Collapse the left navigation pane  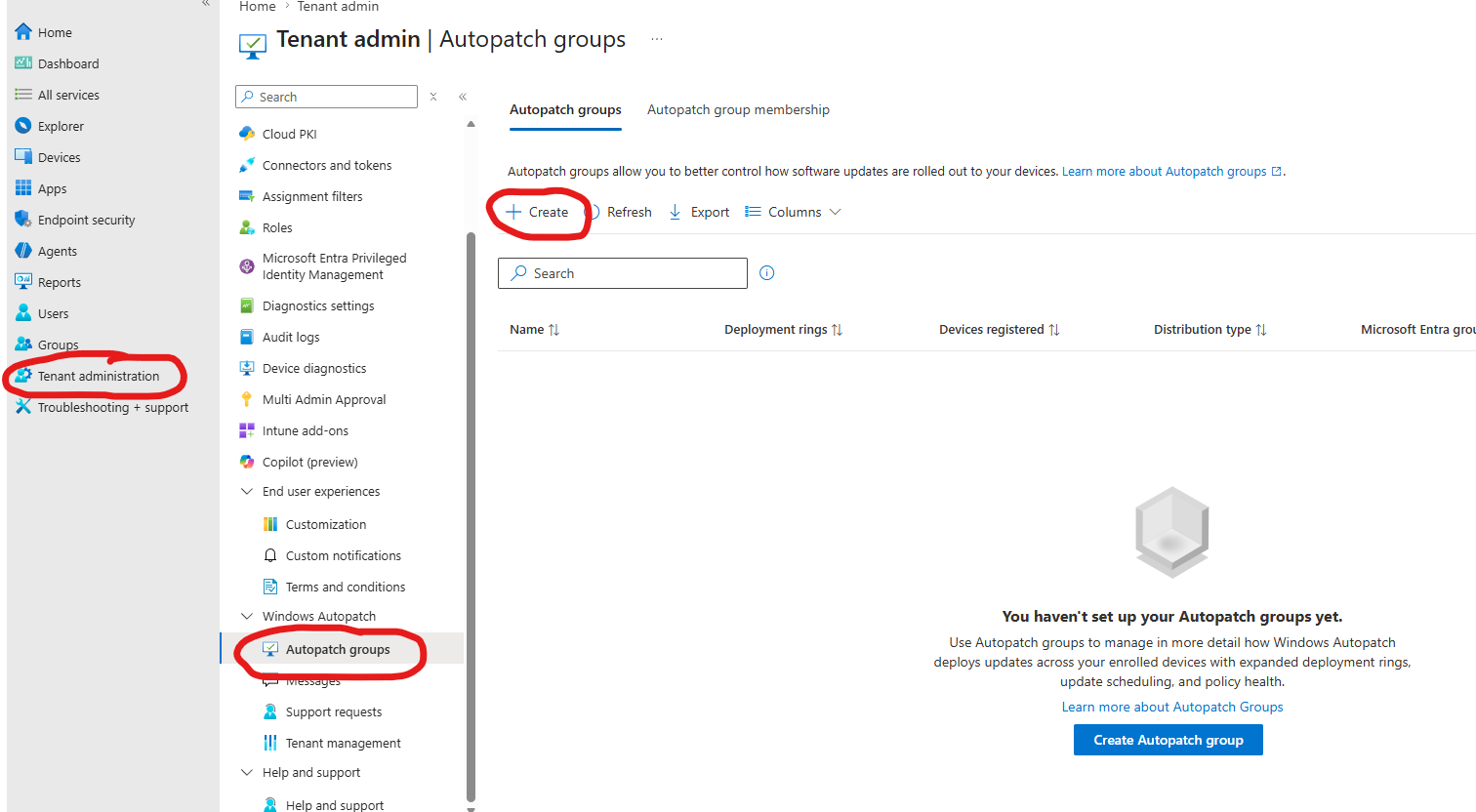(x=206, y=3)
